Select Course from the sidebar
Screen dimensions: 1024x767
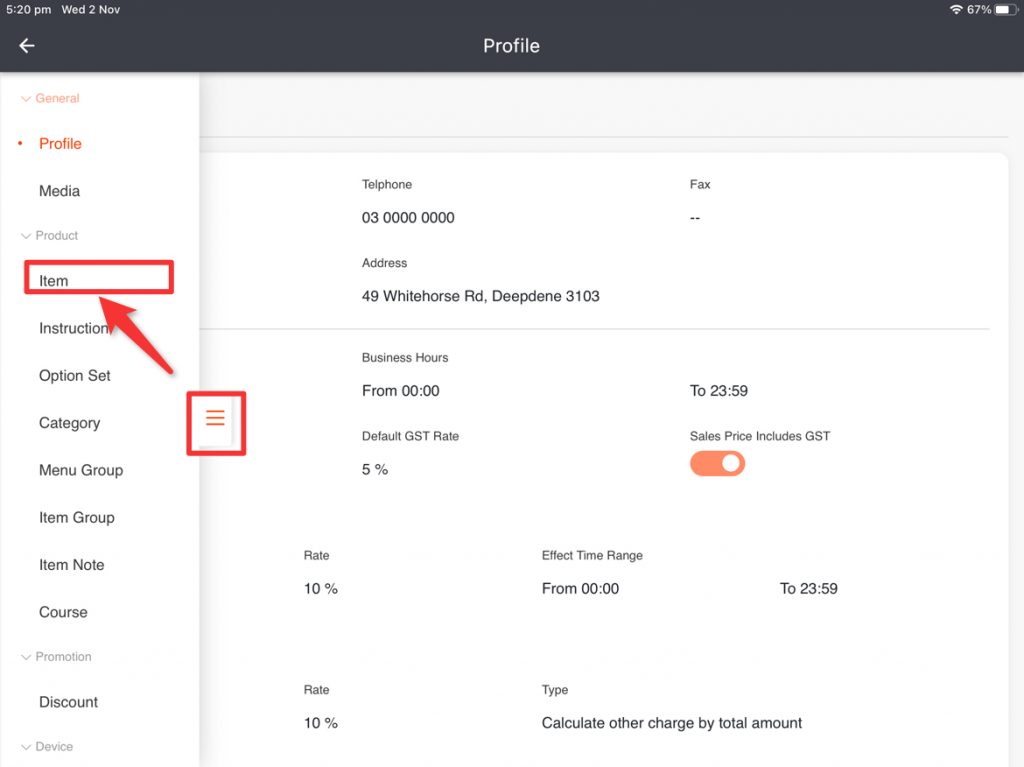[63, 612]
